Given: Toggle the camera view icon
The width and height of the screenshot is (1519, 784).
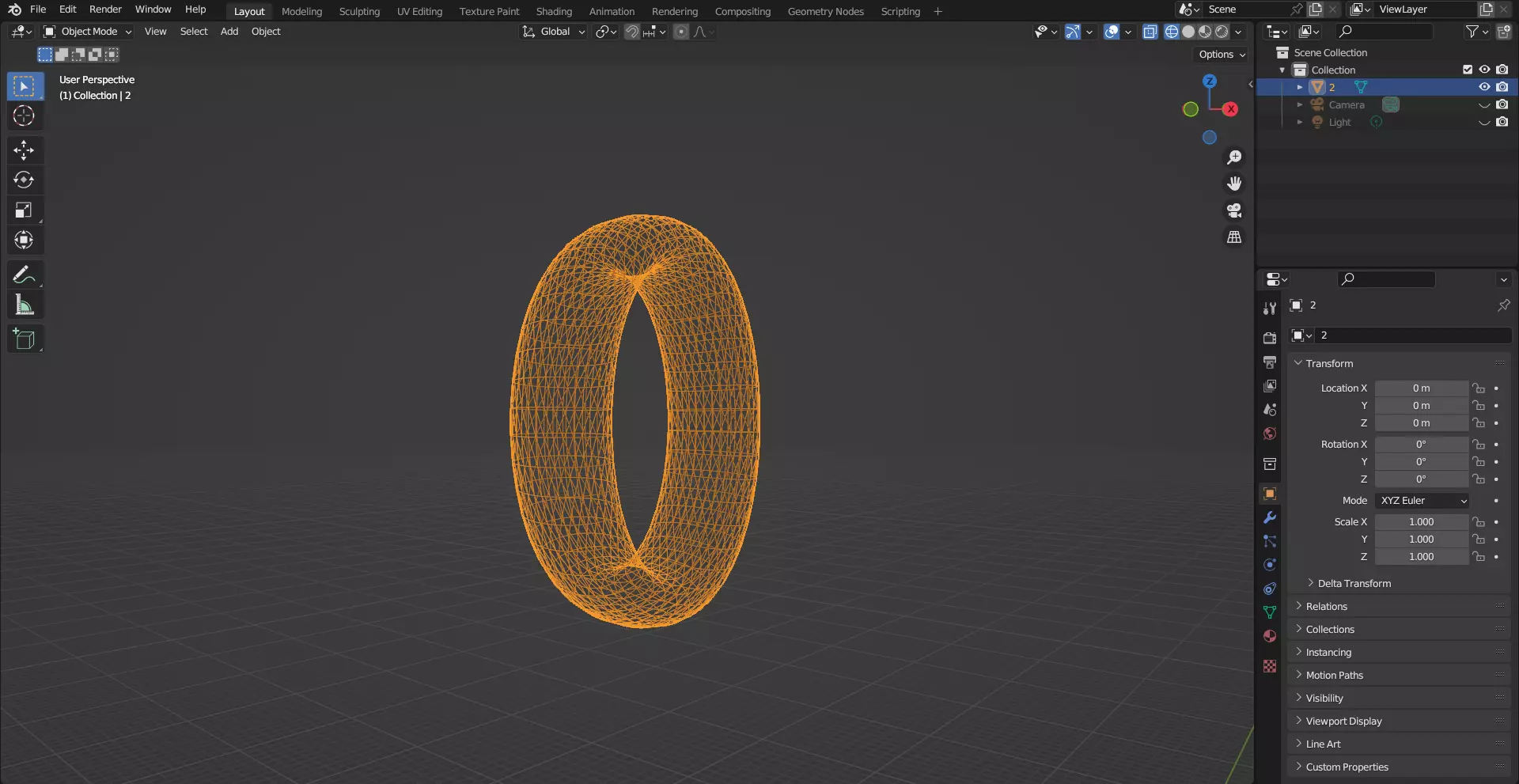Looking at the screenshot, I should pyautogui.click(x=1234, y=210).
